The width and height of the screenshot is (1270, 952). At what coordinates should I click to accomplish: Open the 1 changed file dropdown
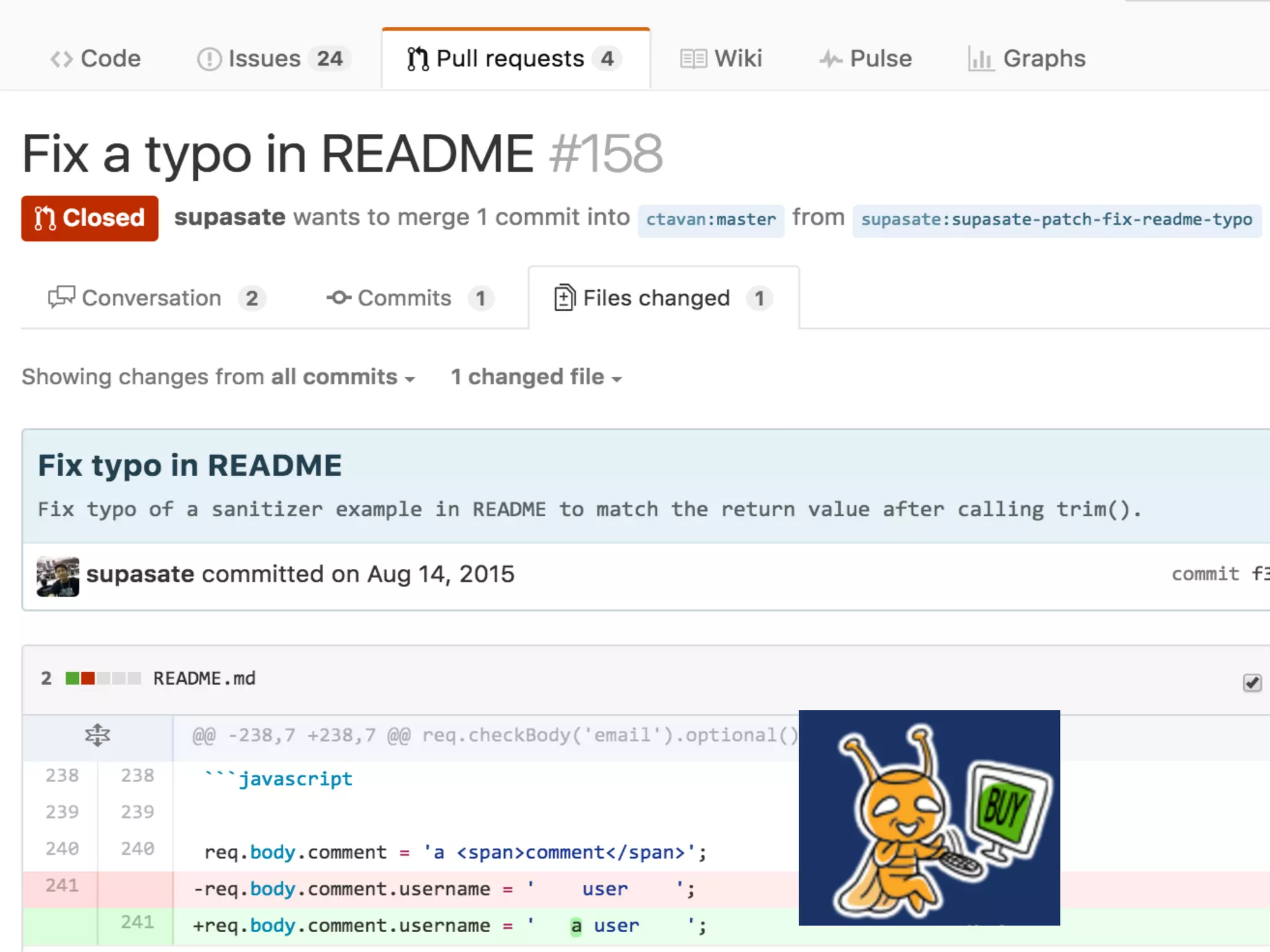(536, 377)
